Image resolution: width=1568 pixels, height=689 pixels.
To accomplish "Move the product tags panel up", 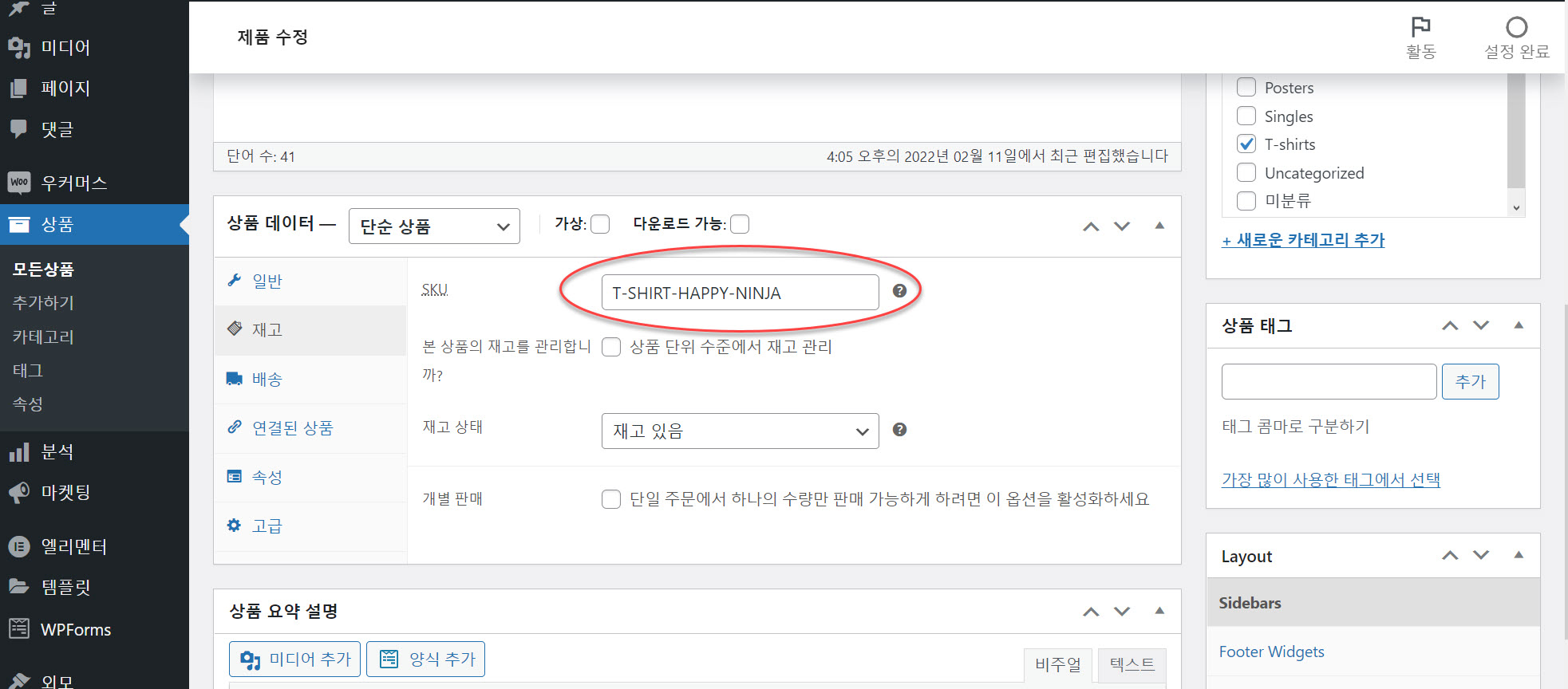I will point(1450,325).
